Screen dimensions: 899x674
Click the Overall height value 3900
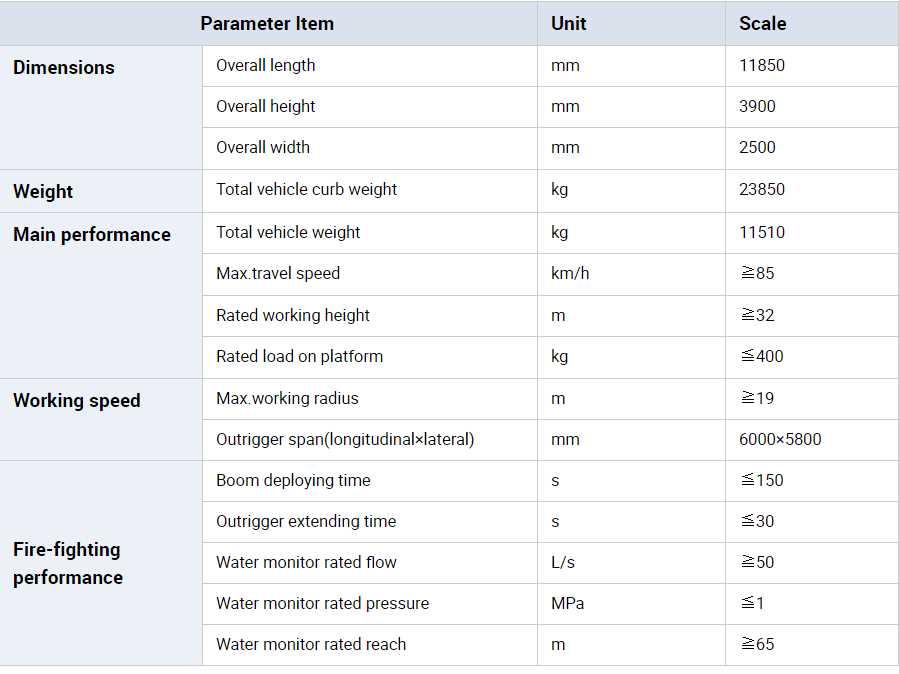pos(757,107)
